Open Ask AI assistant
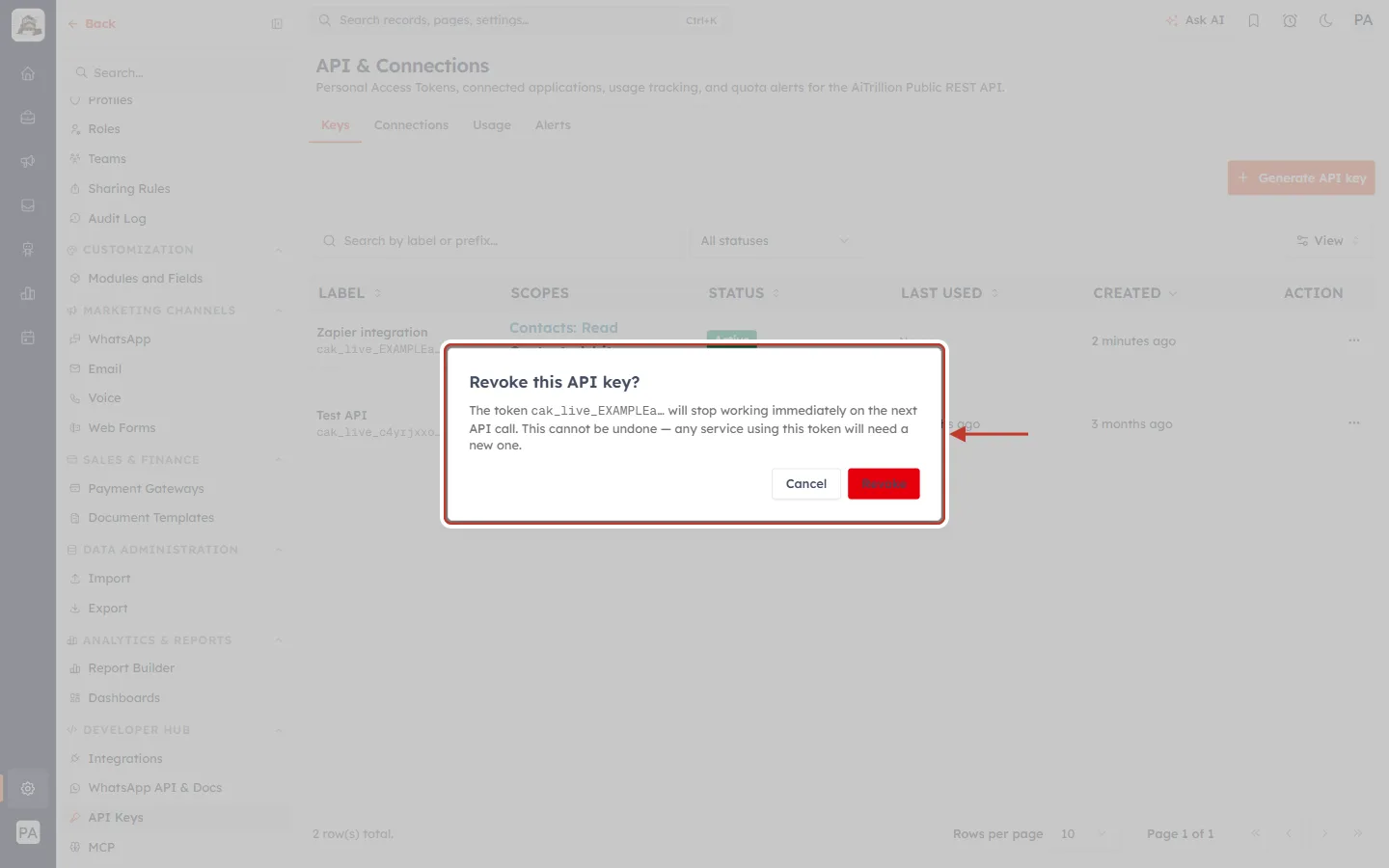 click(1195, 20)
